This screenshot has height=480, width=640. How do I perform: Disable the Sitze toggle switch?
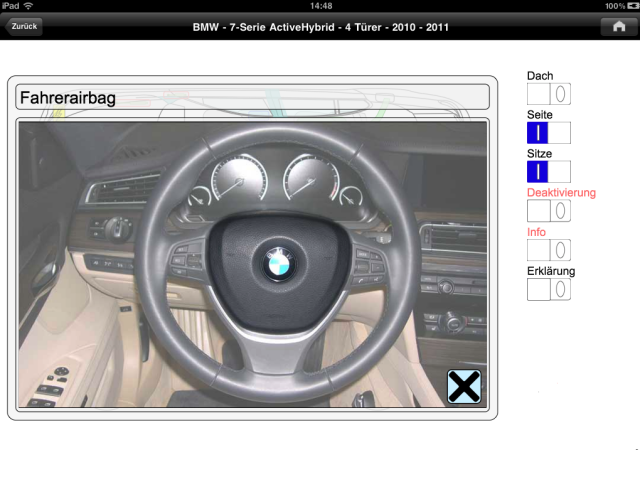tap(549, 172)
